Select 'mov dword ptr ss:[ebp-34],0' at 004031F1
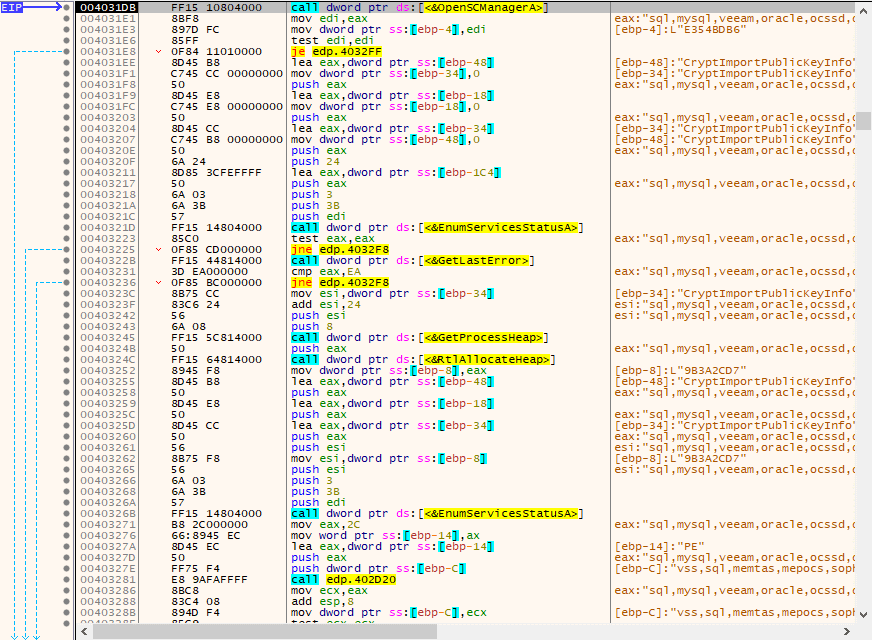The height and width of the screenshot is (640, 872). pyautogui.click(x=385, y=73)
